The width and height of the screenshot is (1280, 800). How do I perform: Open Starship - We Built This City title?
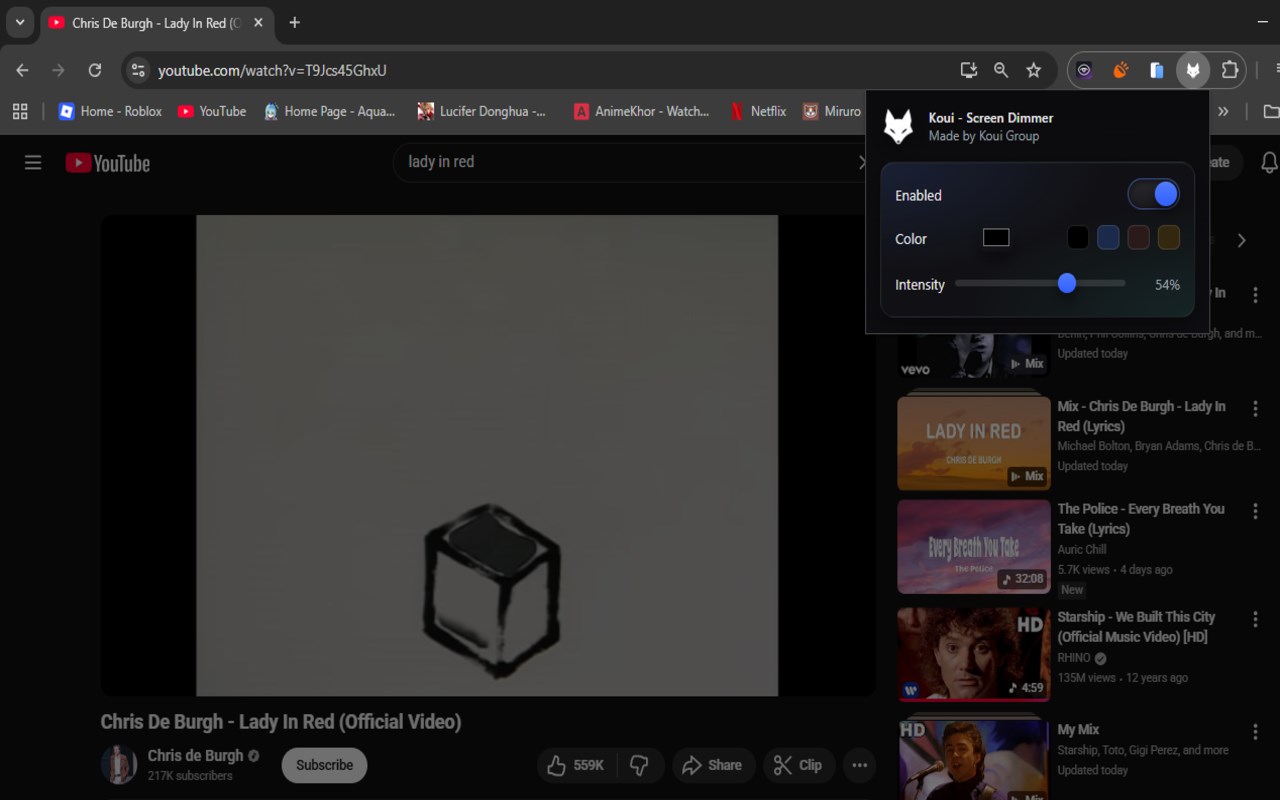click(1137, 627)
